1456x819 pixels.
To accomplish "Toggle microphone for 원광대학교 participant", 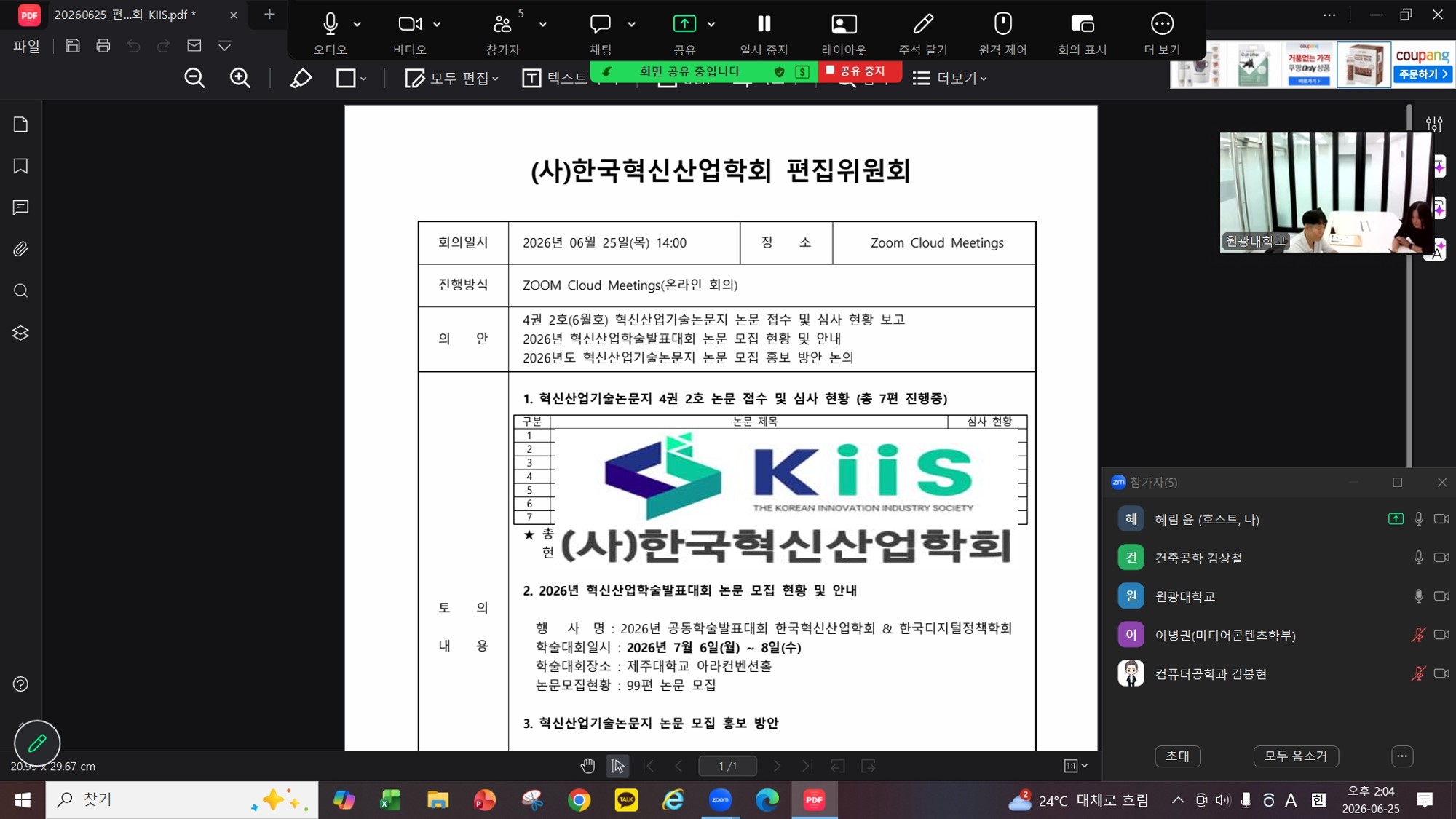I will 1418,596.
